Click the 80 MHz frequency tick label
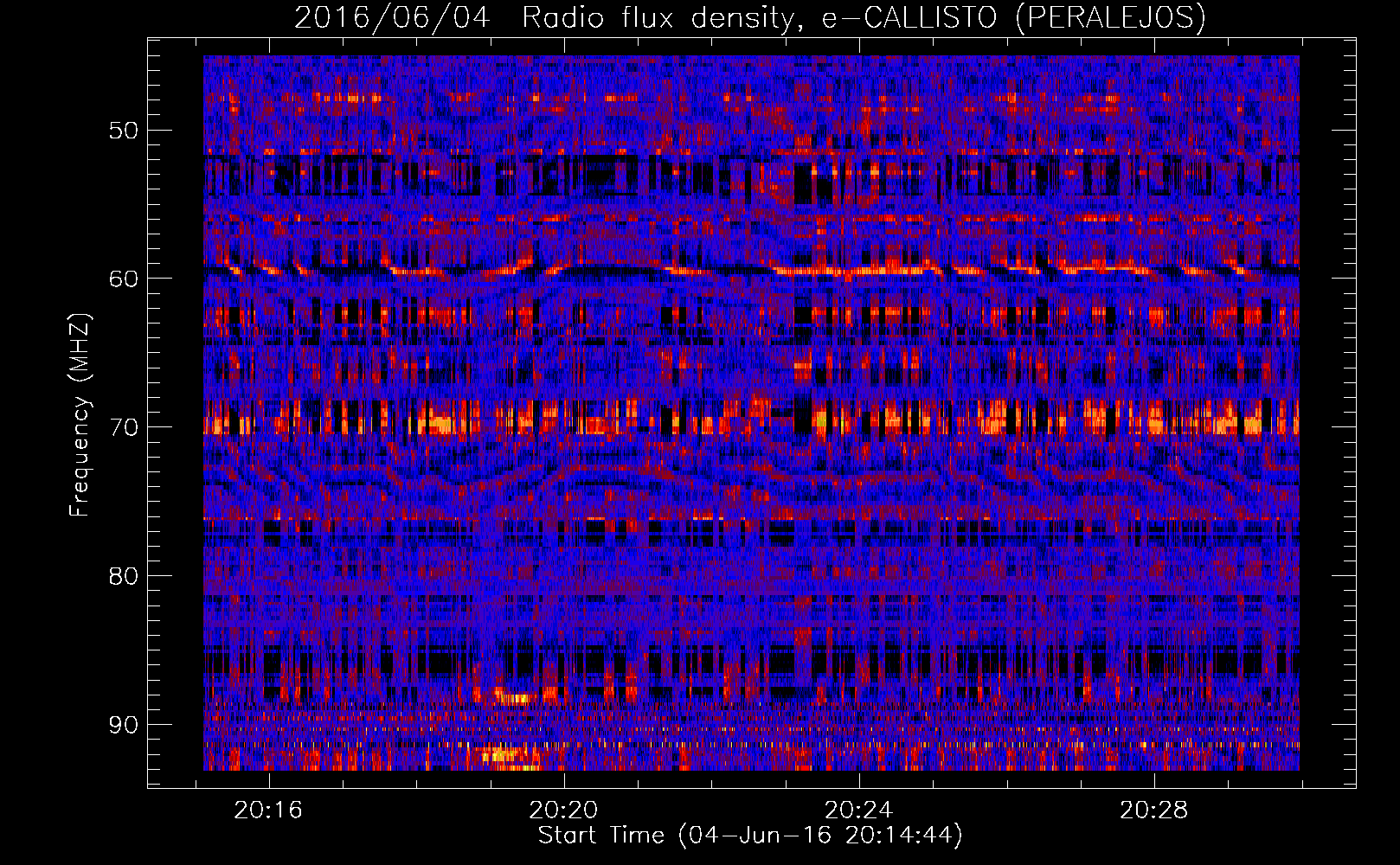1400x865 pixels. [x=123, y=576]
